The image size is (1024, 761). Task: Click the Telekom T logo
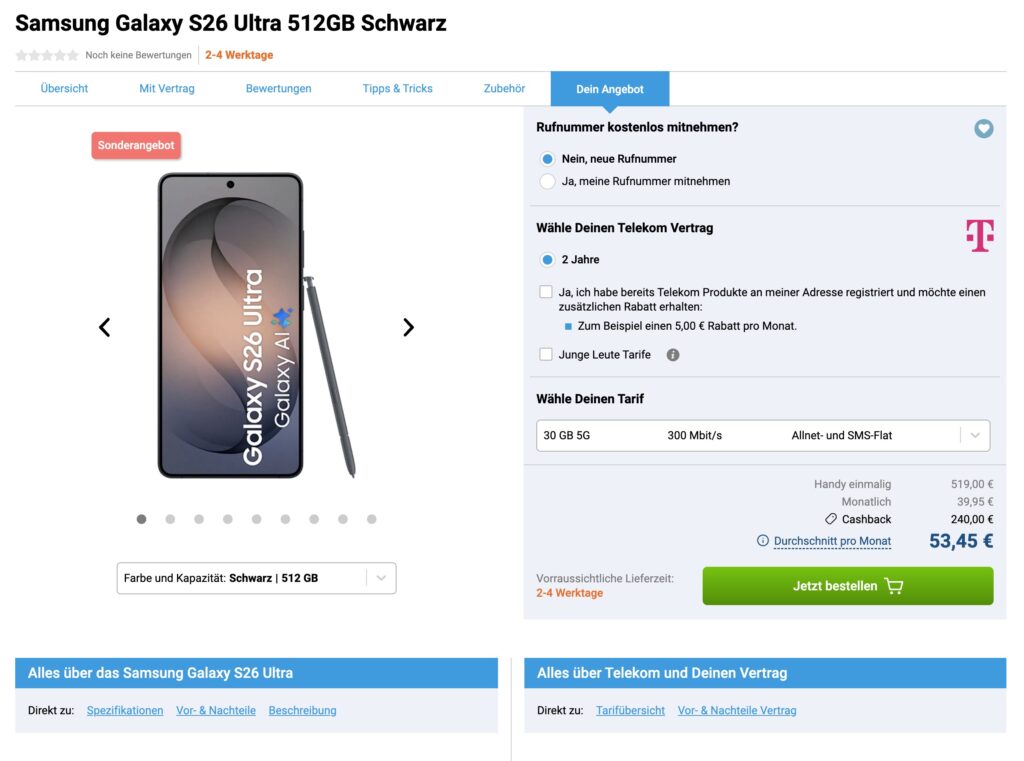[x=979, y=236]
